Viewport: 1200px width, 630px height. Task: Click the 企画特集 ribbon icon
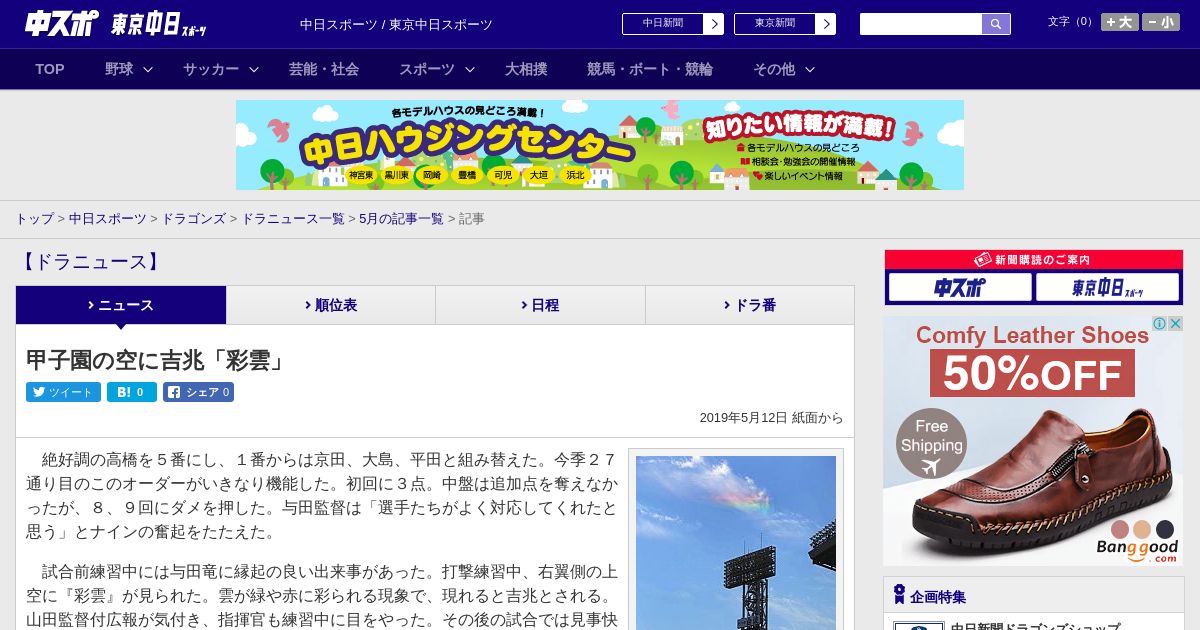[899, 595]
